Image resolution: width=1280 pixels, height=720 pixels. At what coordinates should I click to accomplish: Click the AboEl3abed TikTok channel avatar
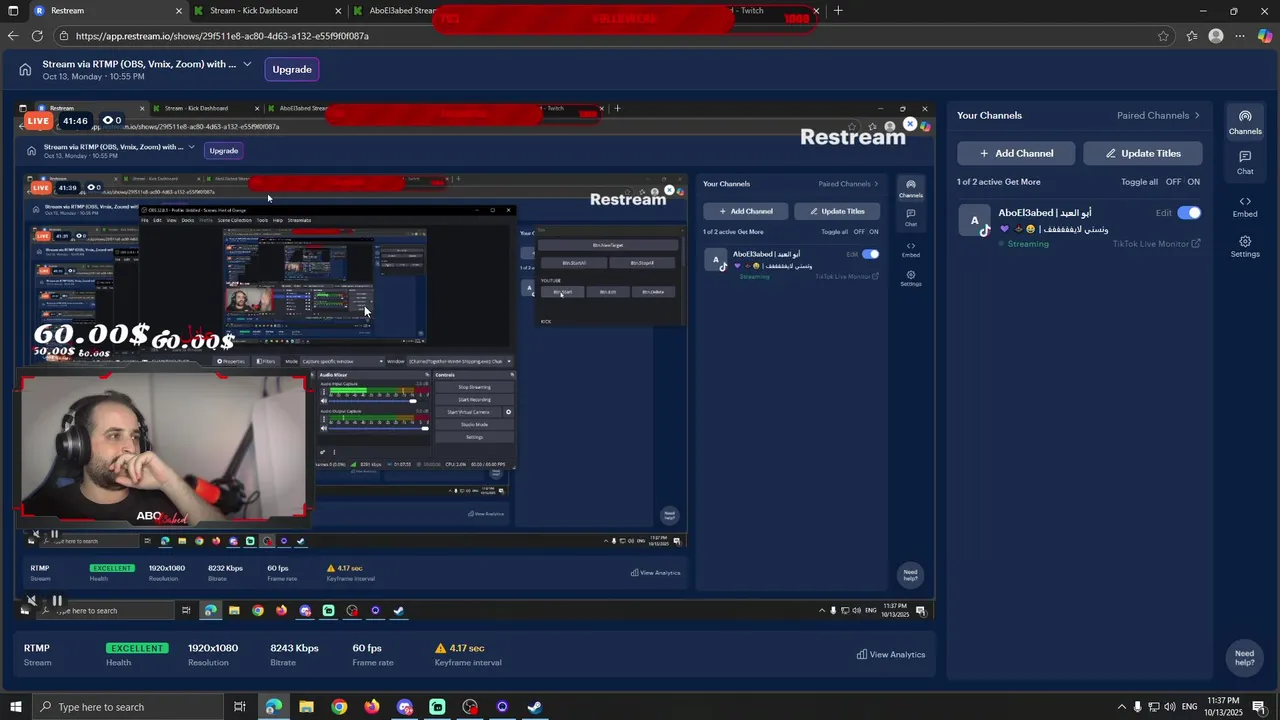click(x=975, y=220)
